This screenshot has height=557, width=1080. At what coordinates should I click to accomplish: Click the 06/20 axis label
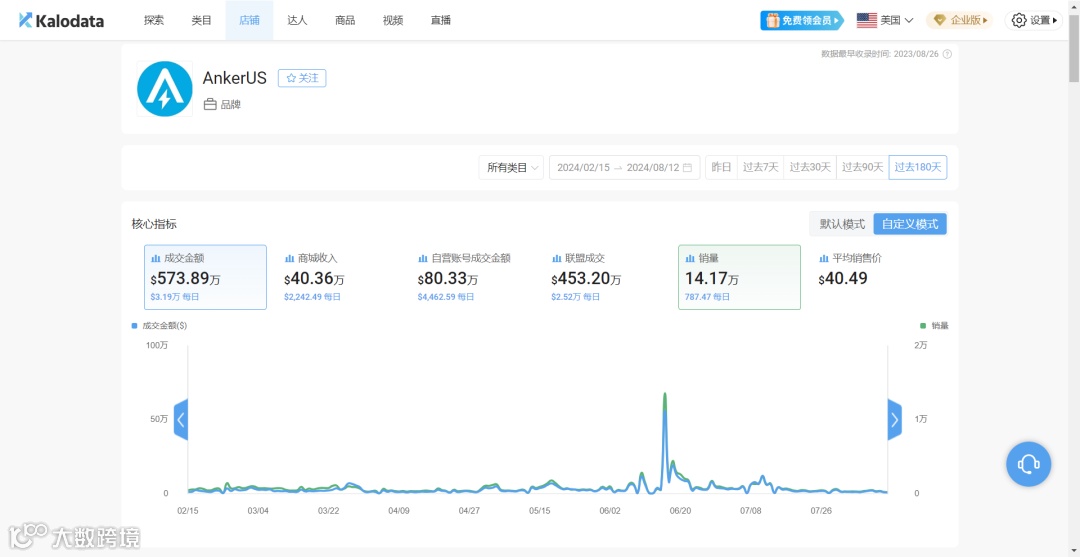[680, 512]
